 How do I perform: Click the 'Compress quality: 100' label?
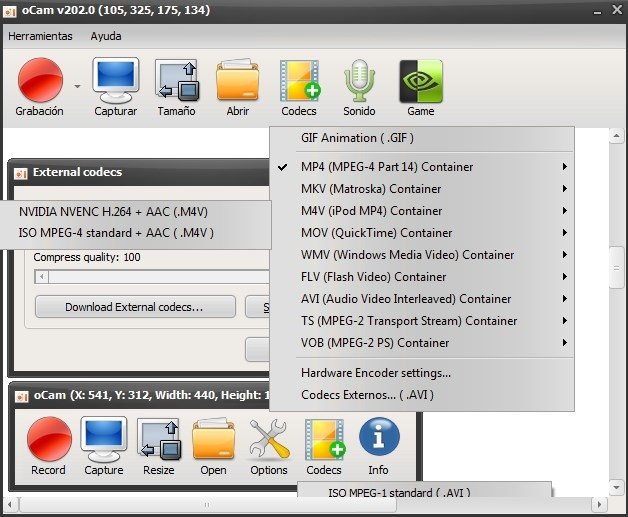pyautogui.click(x=87, y=257)
